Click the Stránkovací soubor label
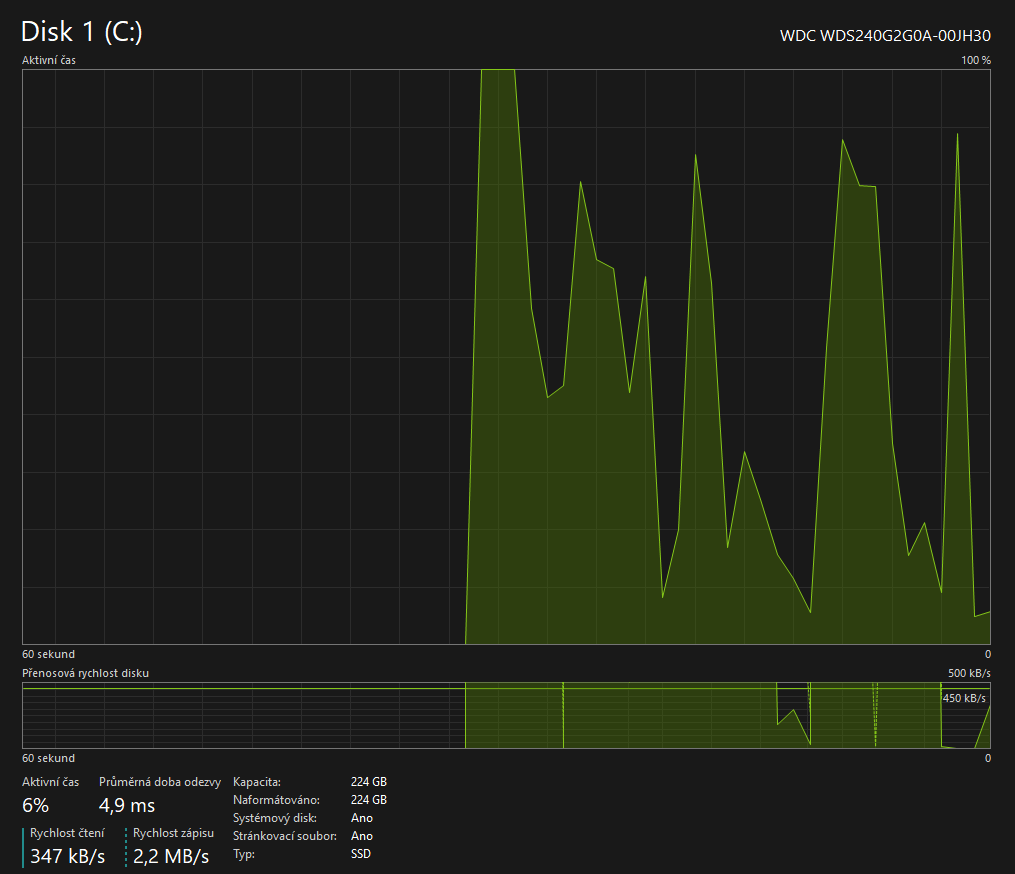The height and width of the screenshot is (874, 1015). 283,836
